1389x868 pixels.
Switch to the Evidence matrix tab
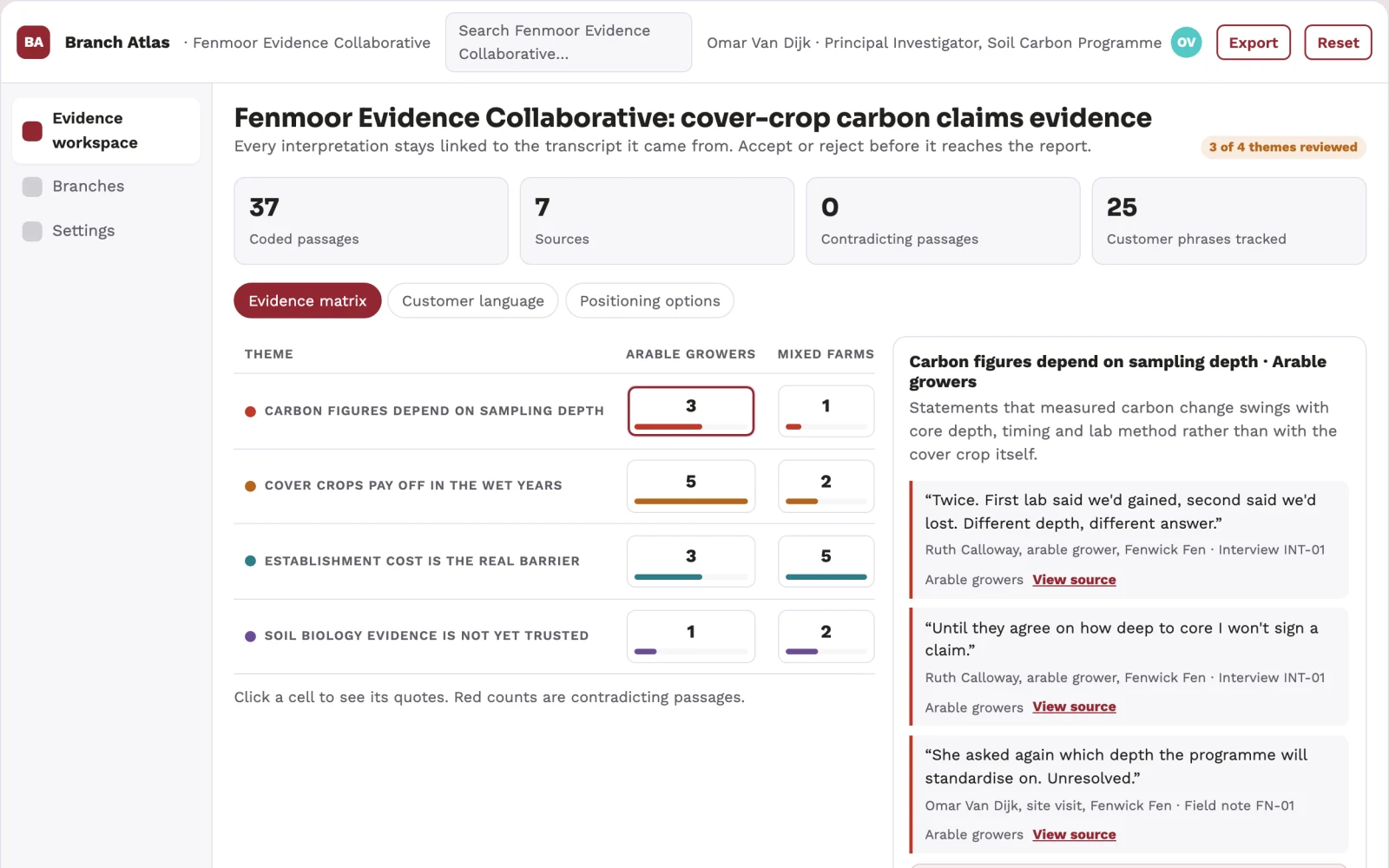point(307,301)
